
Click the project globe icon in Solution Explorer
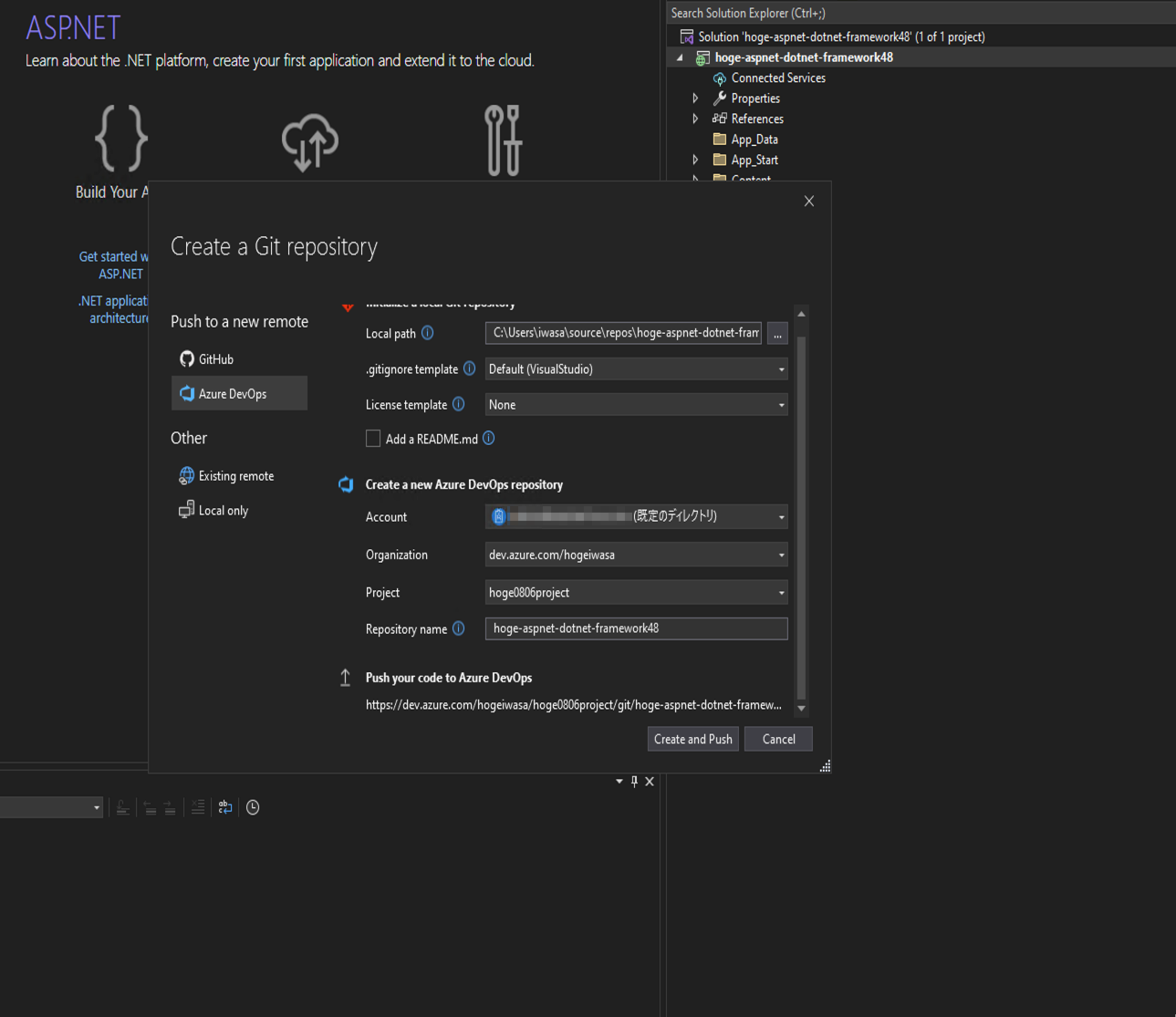(x=702, y=57)
